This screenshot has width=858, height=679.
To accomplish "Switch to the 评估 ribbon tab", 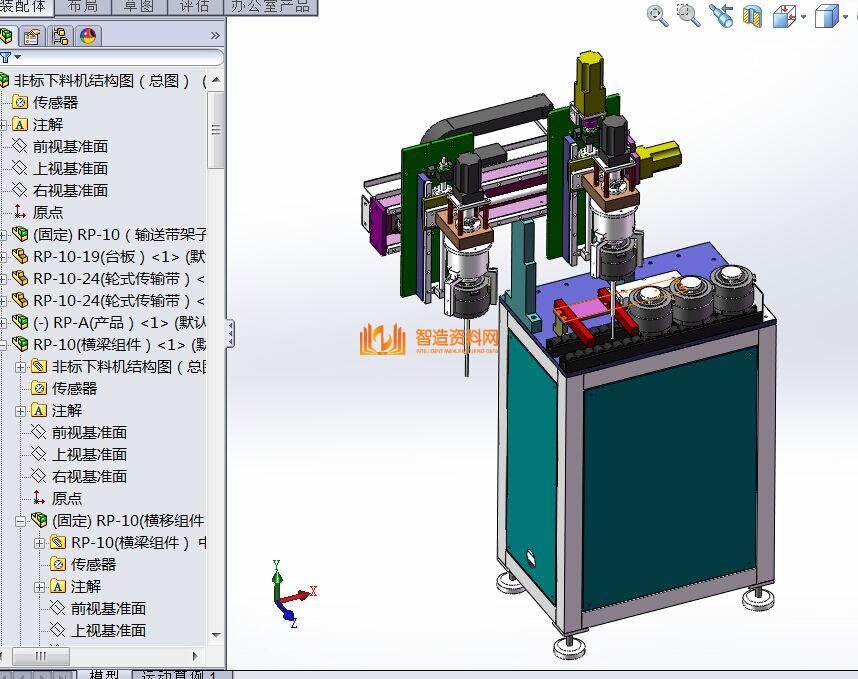I will [x=194, y=6].
